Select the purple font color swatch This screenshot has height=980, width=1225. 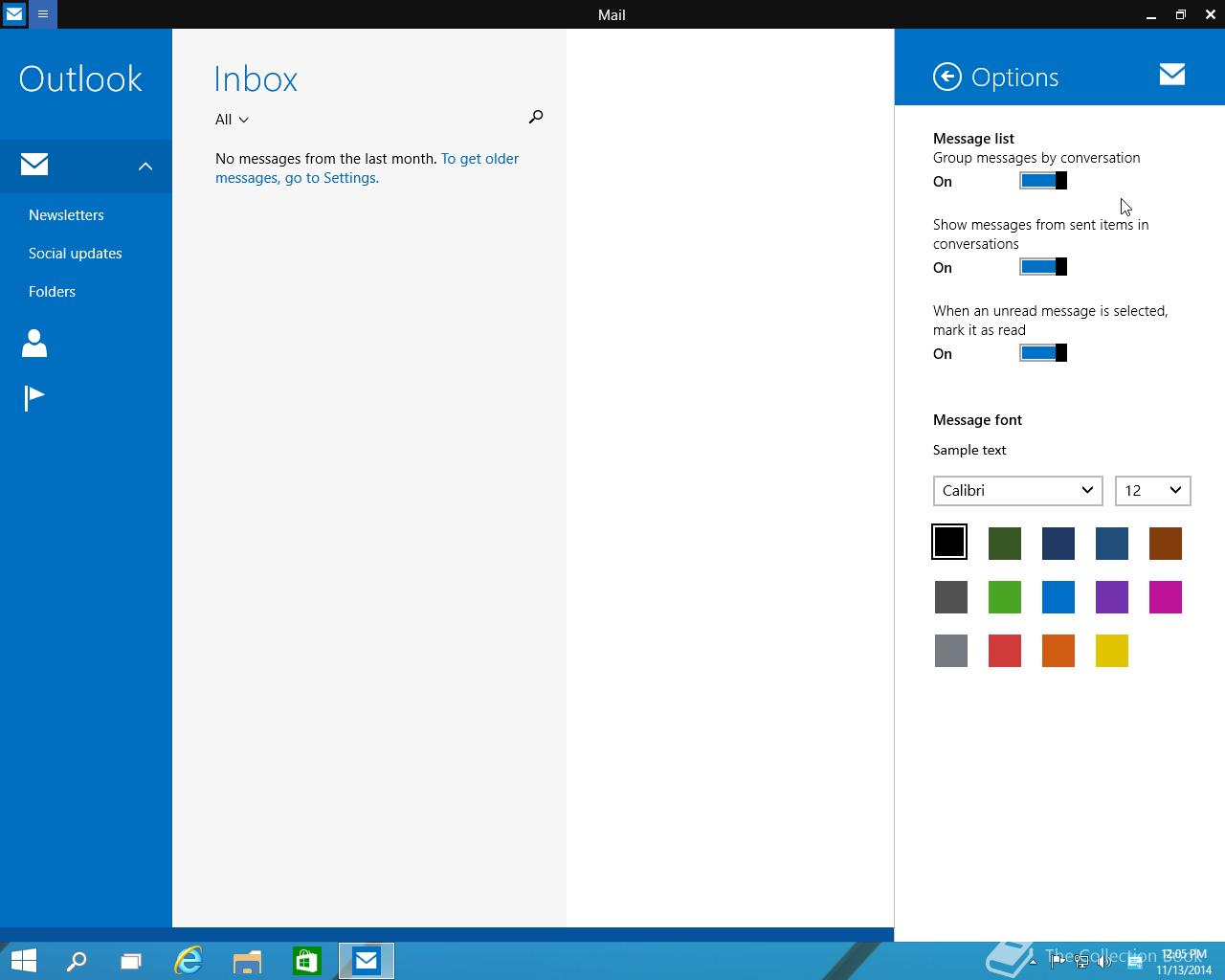point(1112,597)
